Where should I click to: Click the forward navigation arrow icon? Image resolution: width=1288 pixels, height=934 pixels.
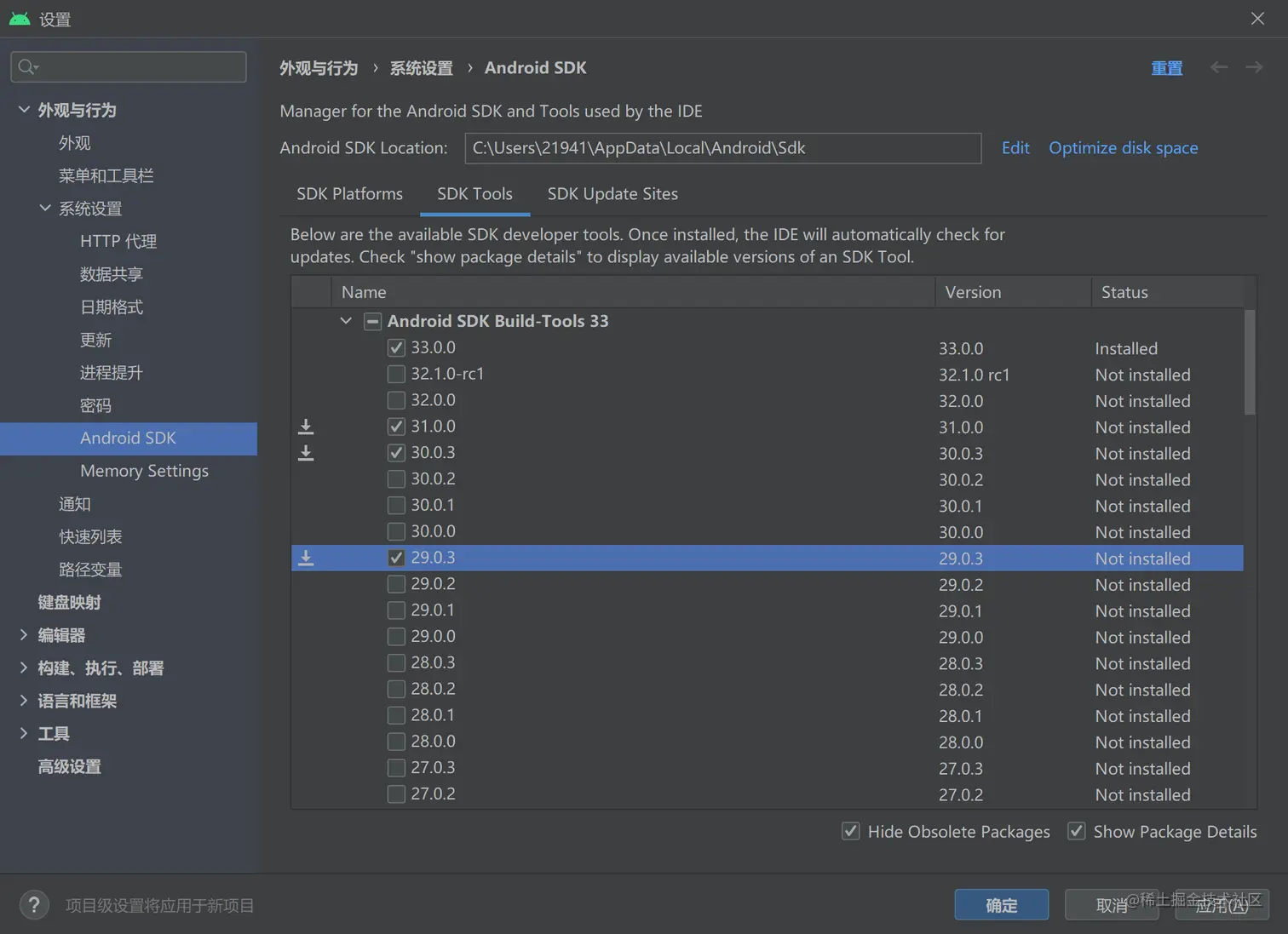coord(1254,67)
